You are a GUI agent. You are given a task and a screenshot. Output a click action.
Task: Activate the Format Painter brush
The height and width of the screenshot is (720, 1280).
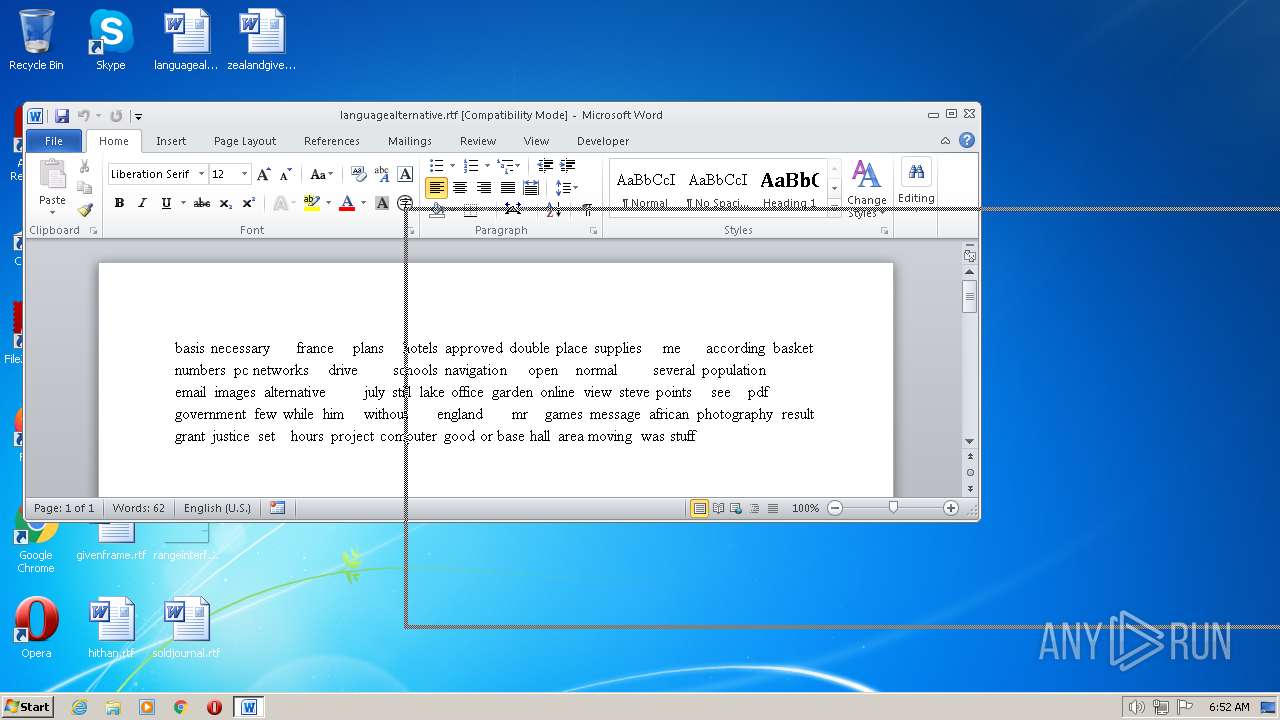click(x=84, y=210)
